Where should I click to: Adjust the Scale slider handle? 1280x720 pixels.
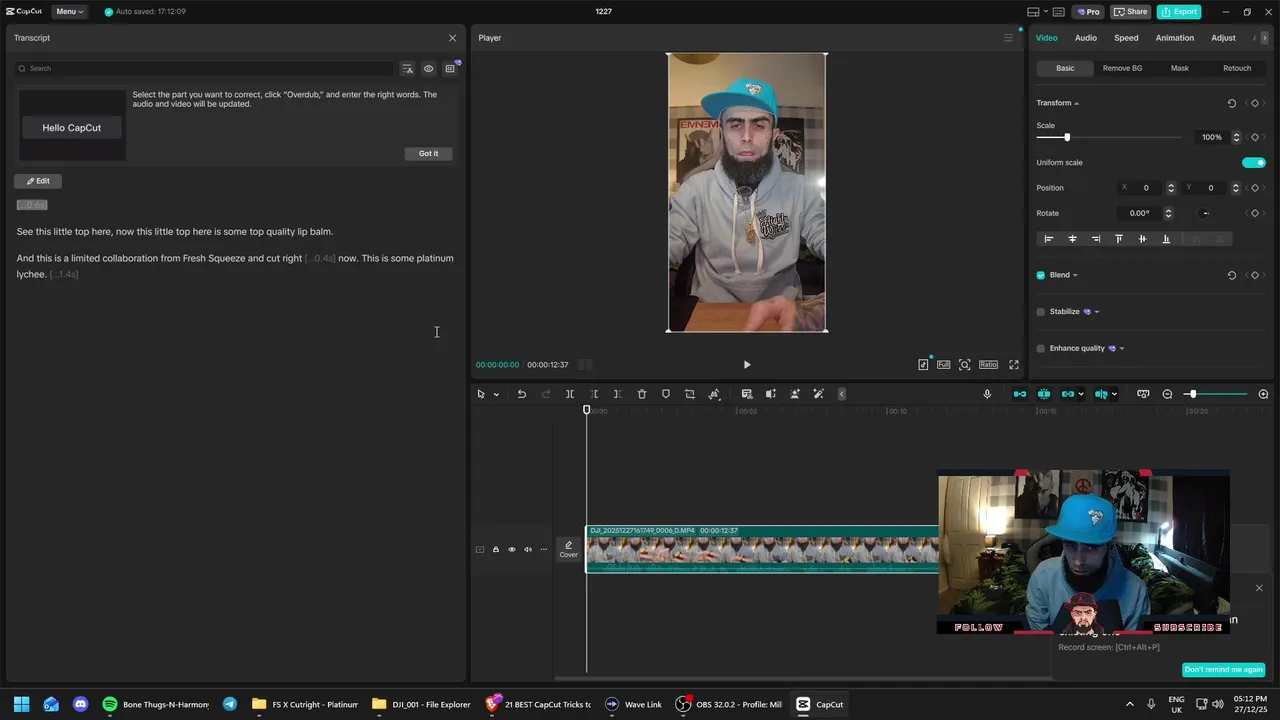[1067, 137]
